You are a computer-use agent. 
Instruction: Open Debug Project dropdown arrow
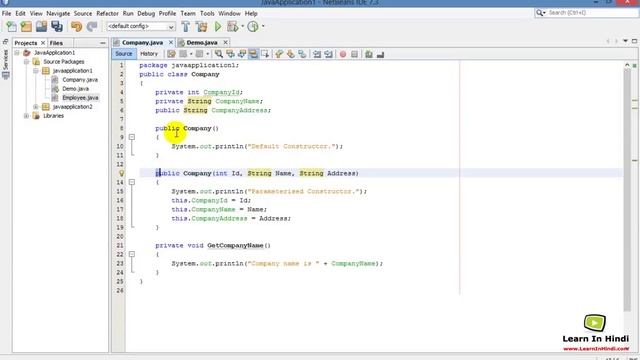(x=242, y=27)
